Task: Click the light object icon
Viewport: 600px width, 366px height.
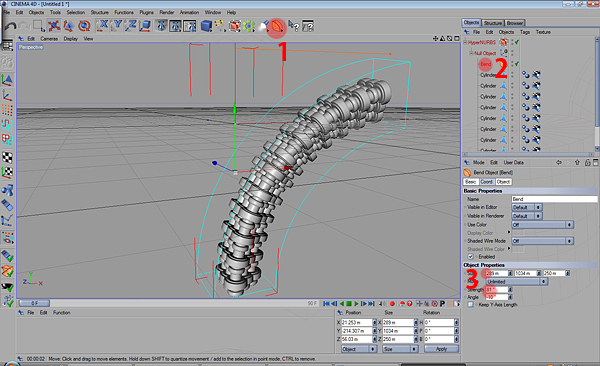Action: click(x=263, y=26)
